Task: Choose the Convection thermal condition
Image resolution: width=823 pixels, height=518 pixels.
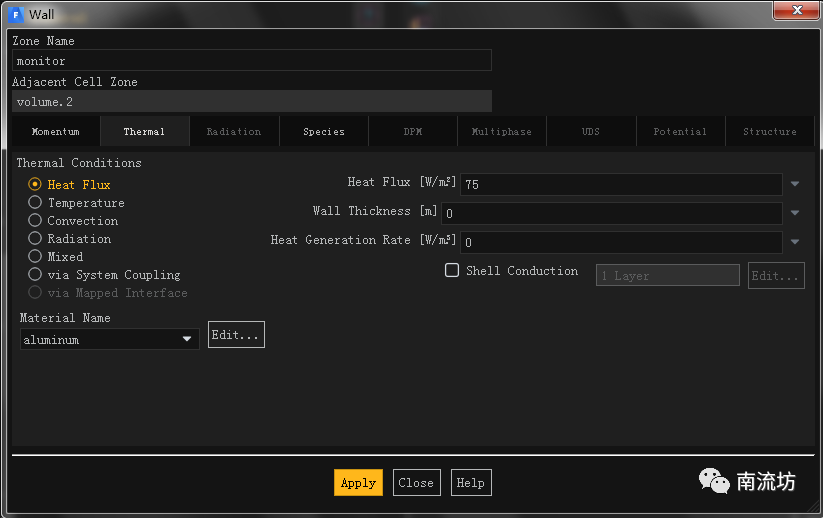Action: [x=35, y=220]
